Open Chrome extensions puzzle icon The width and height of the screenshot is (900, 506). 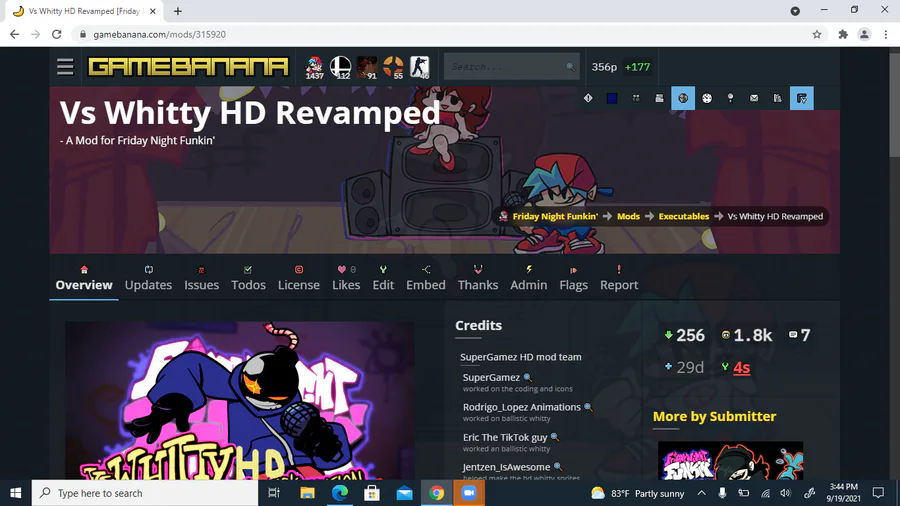pyautogui.click(x=843, y=34)
